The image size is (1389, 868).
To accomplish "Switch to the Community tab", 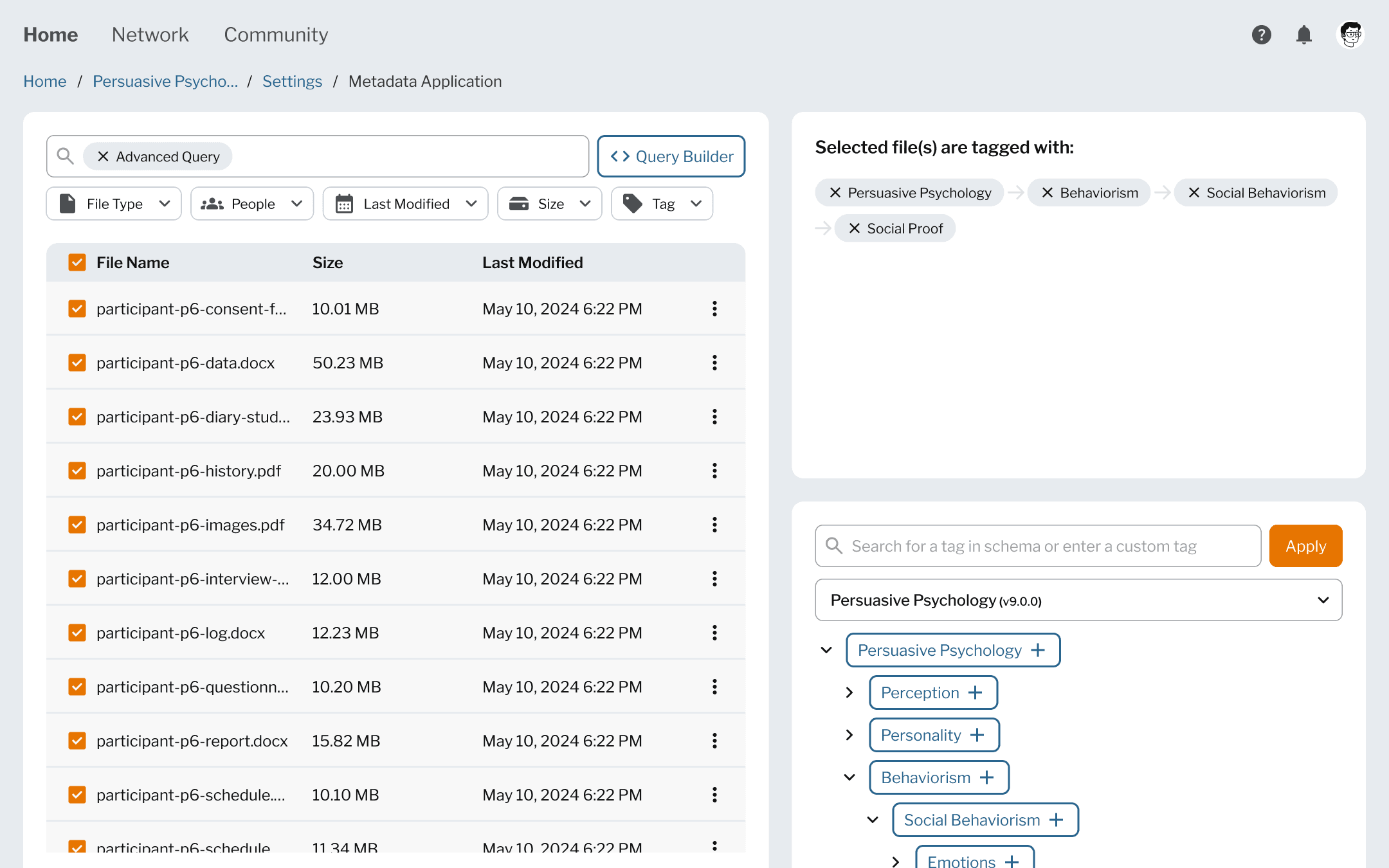I will [x=276, y=35].
